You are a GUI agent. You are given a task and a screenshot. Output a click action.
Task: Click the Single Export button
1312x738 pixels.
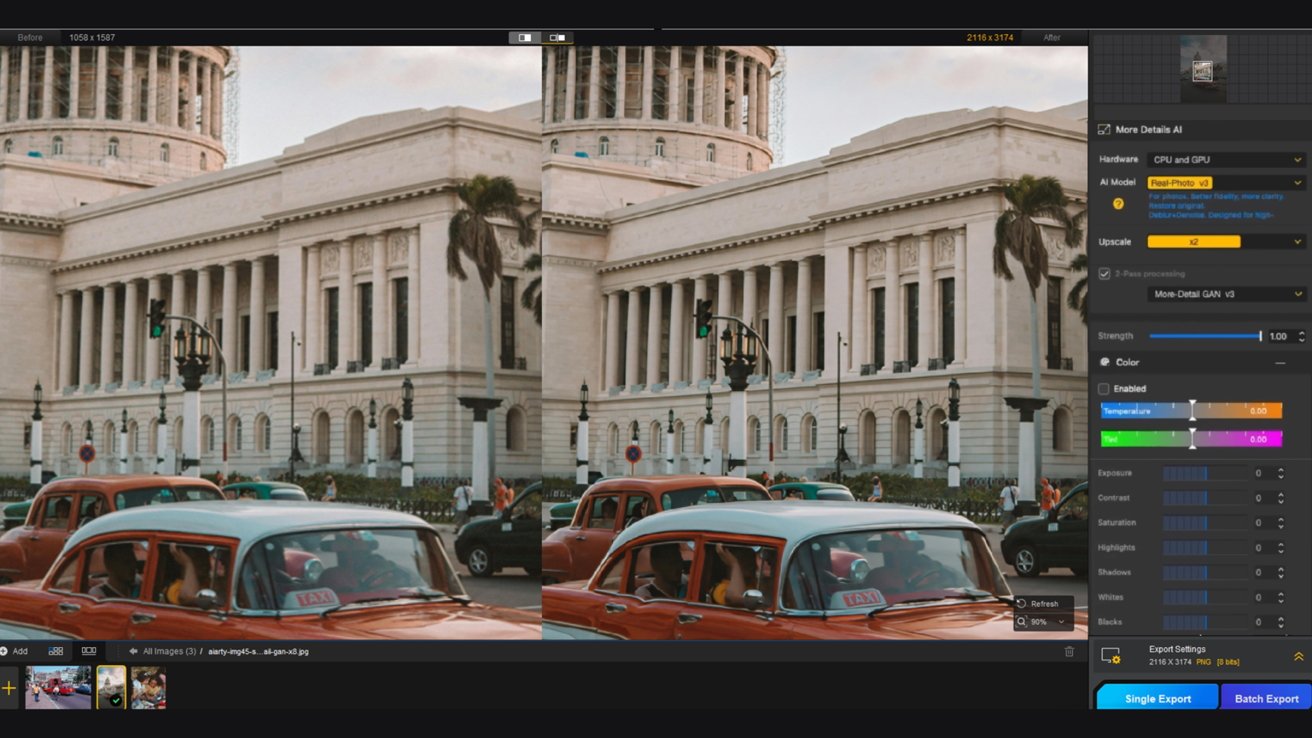point(1158,698)
